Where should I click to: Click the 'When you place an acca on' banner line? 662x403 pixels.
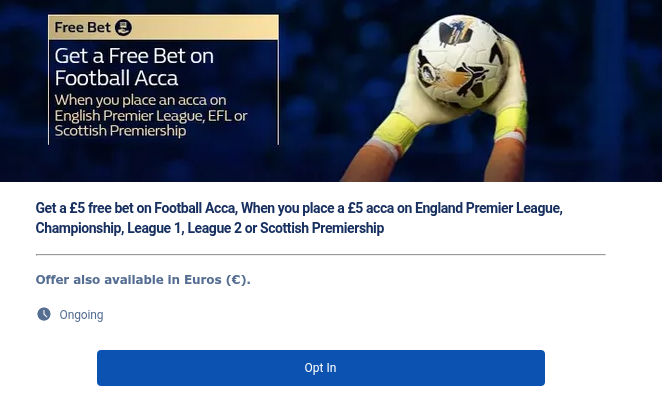click(x=140, y=100)
